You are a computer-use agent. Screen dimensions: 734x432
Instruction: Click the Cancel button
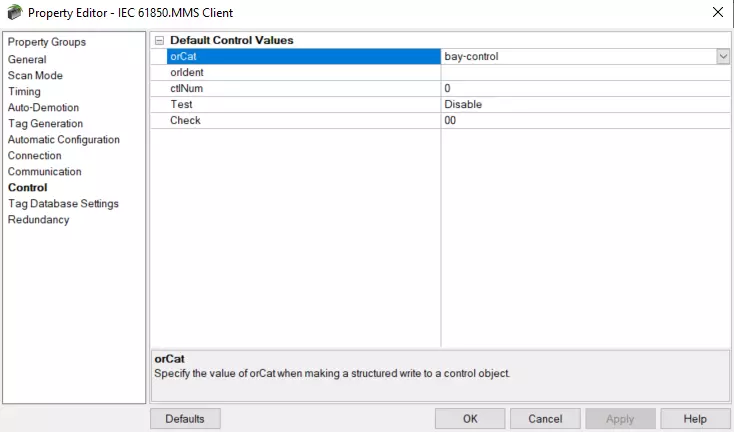click(545, 418)
